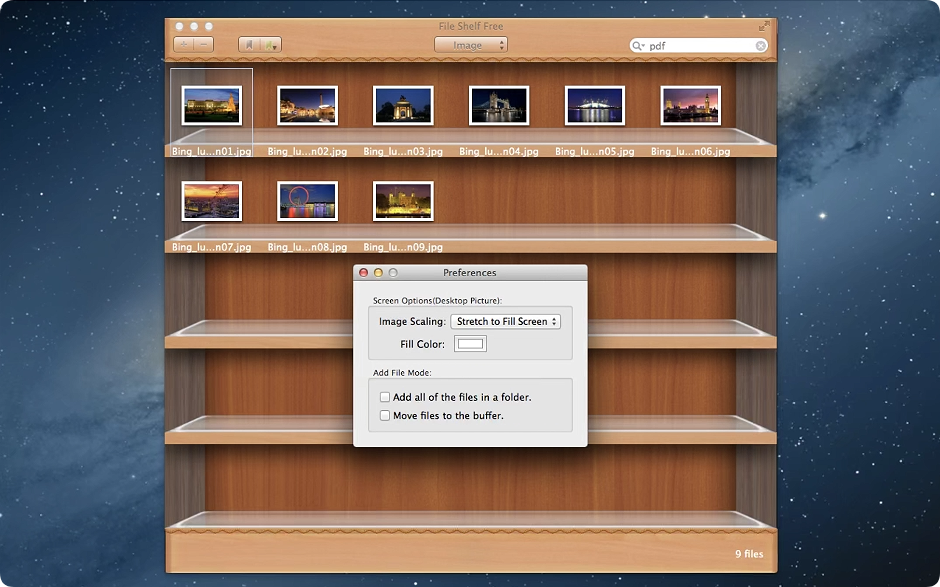Close the Preferences window
The width and height of the screenshot is (940, 587).
pyautogui.click(x=363, y=273)
